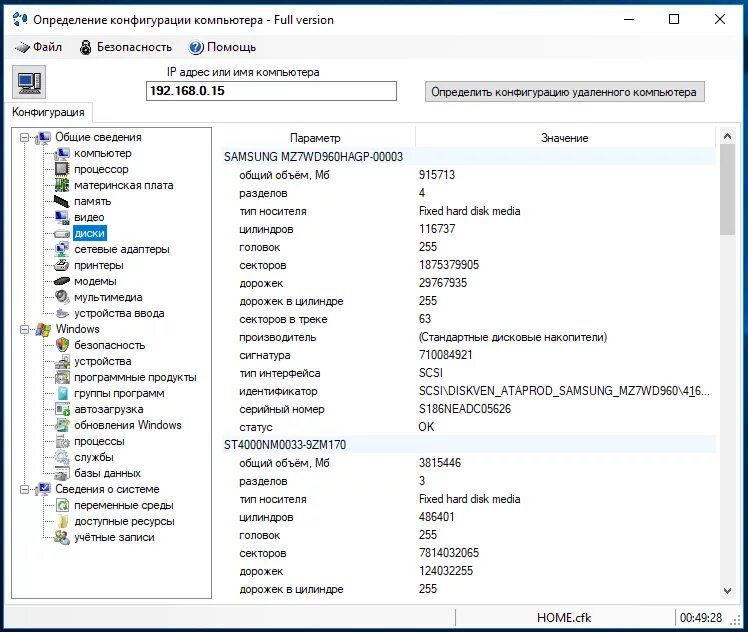The width and height of the screenshot is (748, 632).
Task: Click тип интерфейса value SCSI
Action: (431, 373)
